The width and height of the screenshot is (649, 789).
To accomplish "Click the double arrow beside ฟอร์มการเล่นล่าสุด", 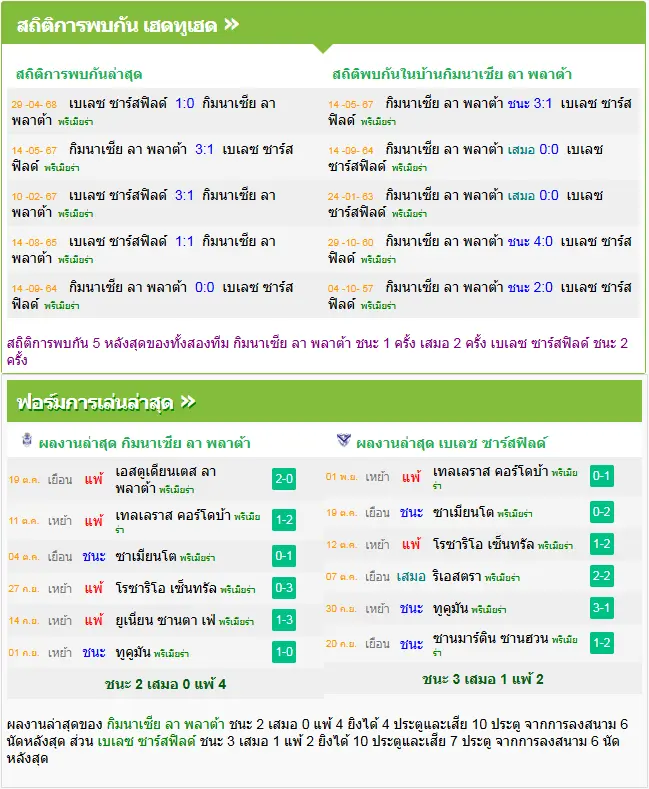I will click(188, 402).
